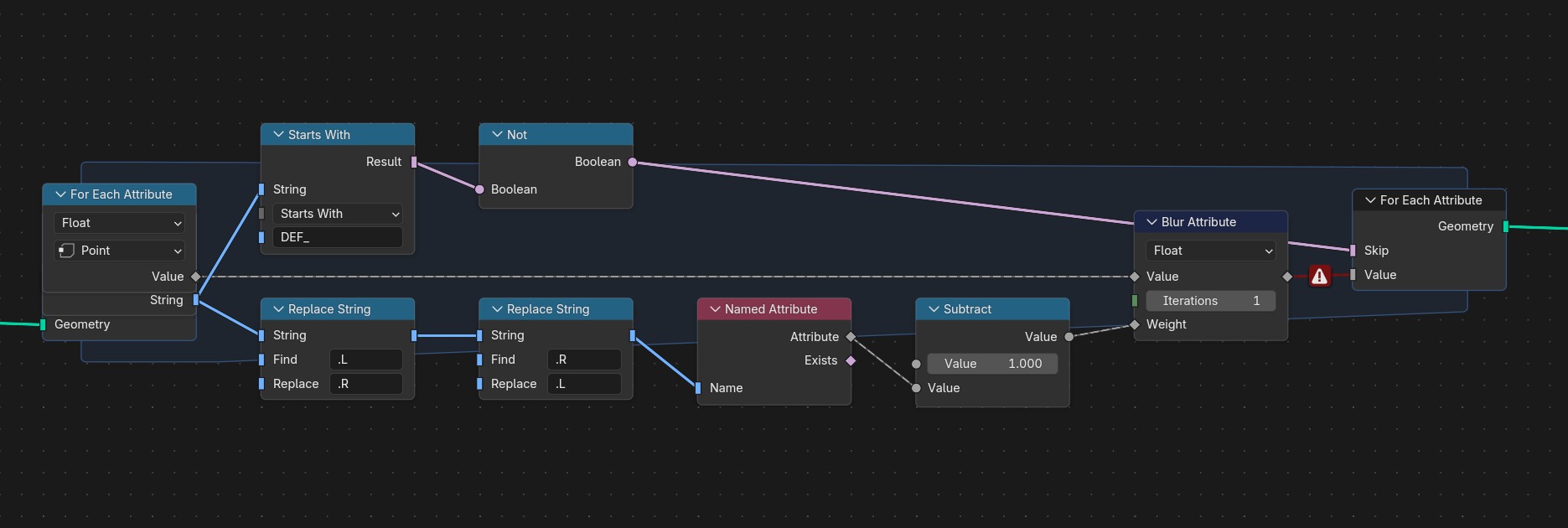Collapse the Starts With node using its chevron

pyautogui.click(x=278, y=135)
